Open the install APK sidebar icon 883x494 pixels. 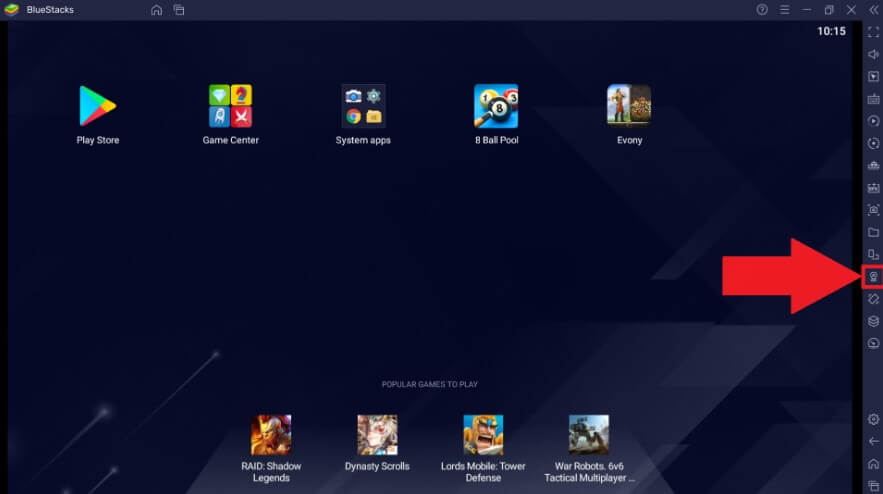pos(873,166)
